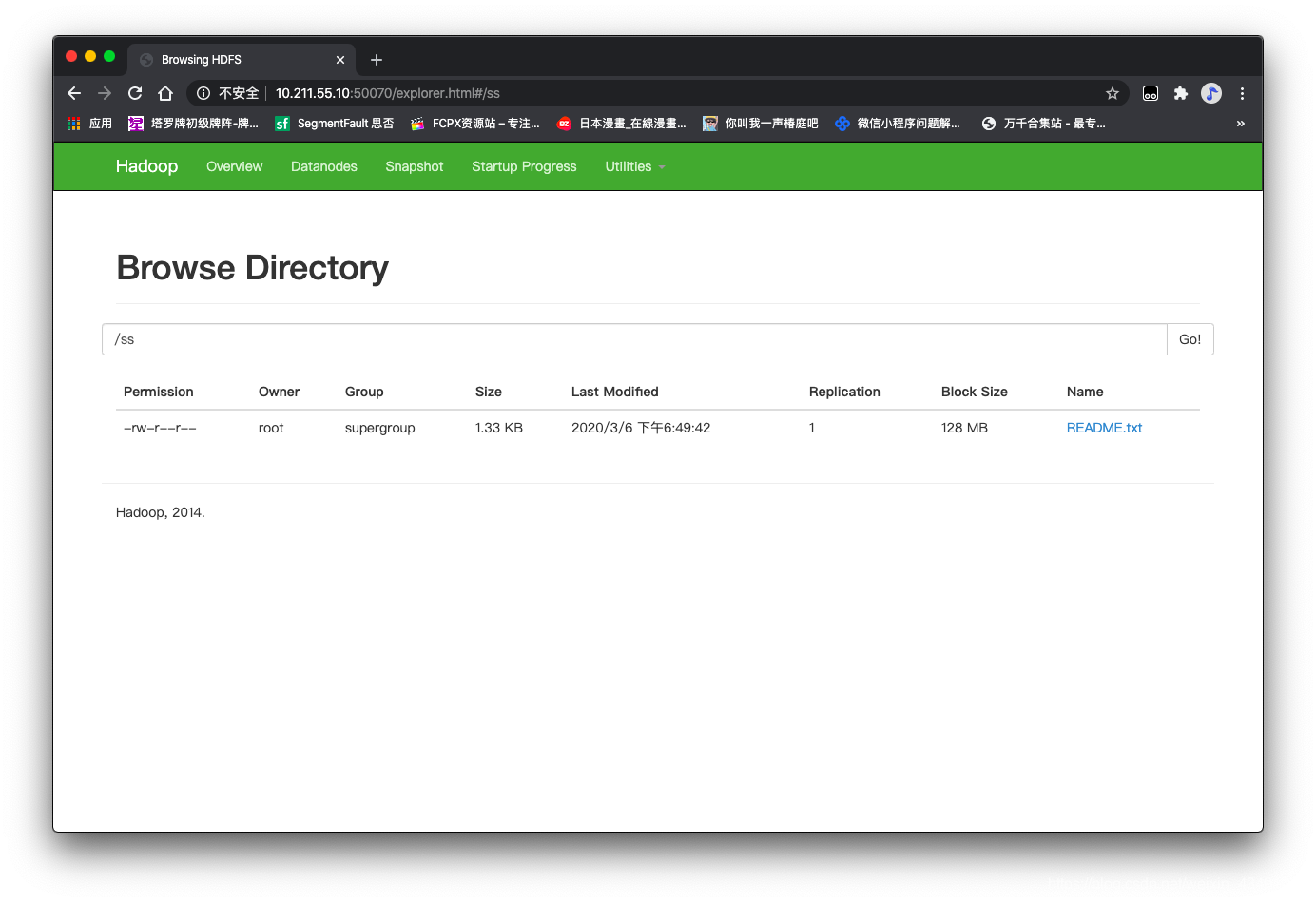Bookmark this page with the star icon
1316x902 pixels.
coord(1113,93)
